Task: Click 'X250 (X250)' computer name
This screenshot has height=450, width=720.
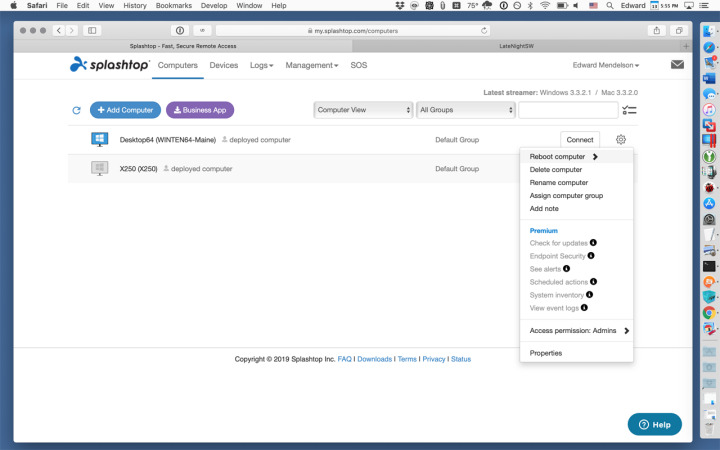Action: point(138,169)
